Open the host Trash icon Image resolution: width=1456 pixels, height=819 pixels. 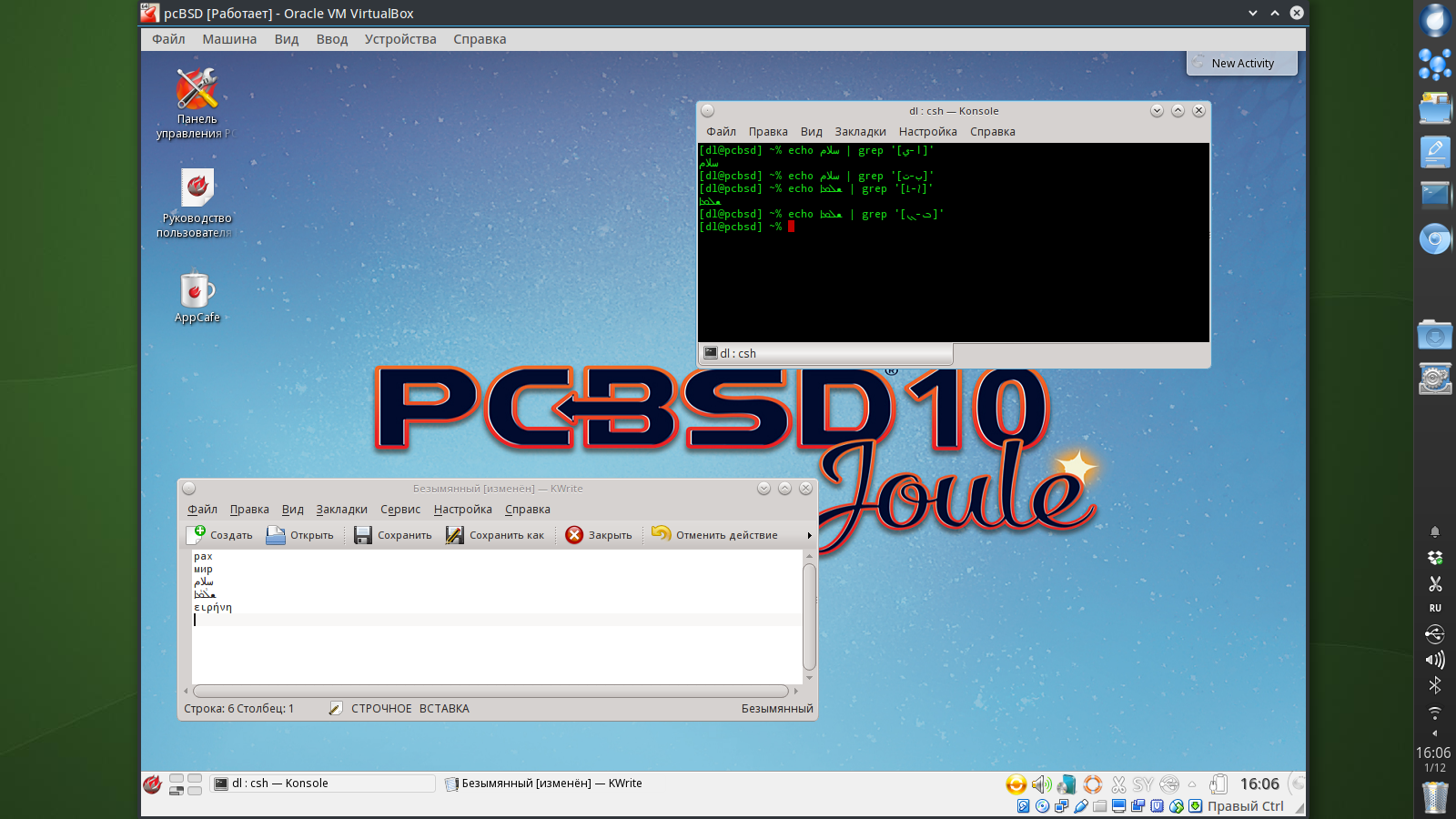1435,796
